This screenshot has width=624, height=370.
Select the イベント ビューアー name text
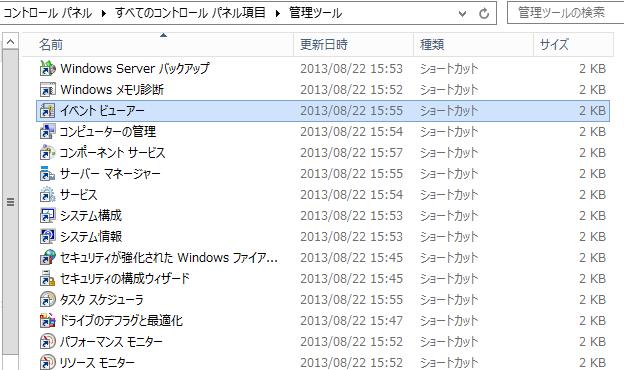[102, 111]
